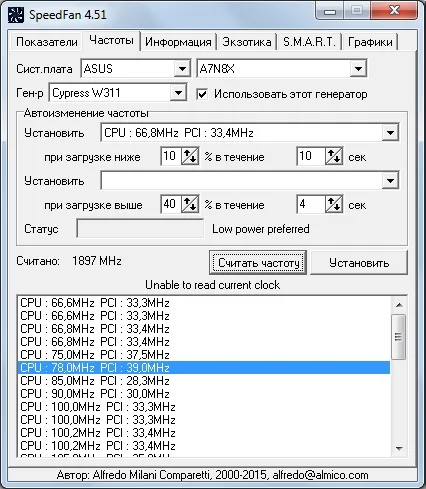Click spinner arrows for low load seconds
The height and width of the screenshot is (489, 426).
[x=334, y=156]
